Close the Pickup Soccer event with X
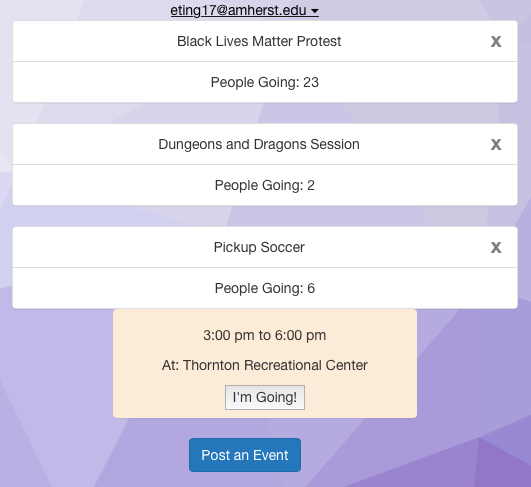 tap(496, 248)
